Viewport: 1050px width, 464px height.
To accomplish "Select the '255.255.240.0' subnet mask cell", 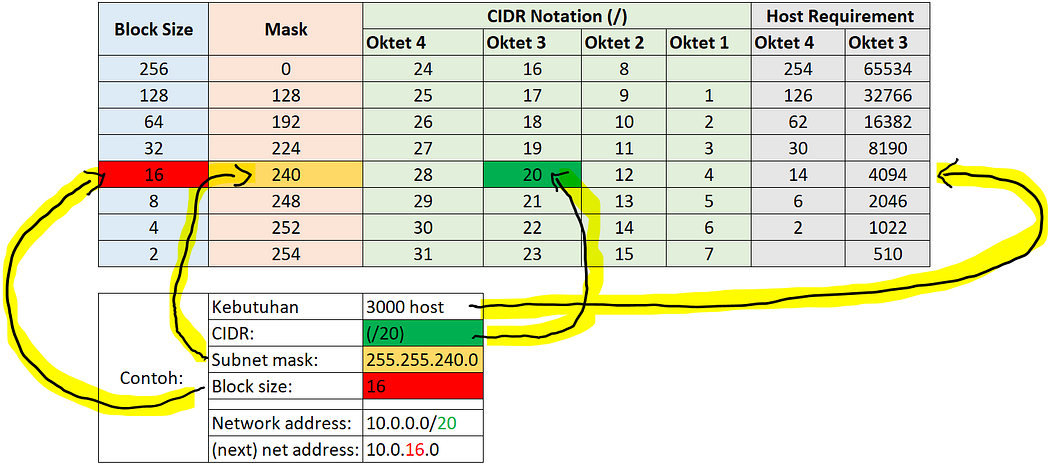I will pyautogui.click(x=423, y=360).
